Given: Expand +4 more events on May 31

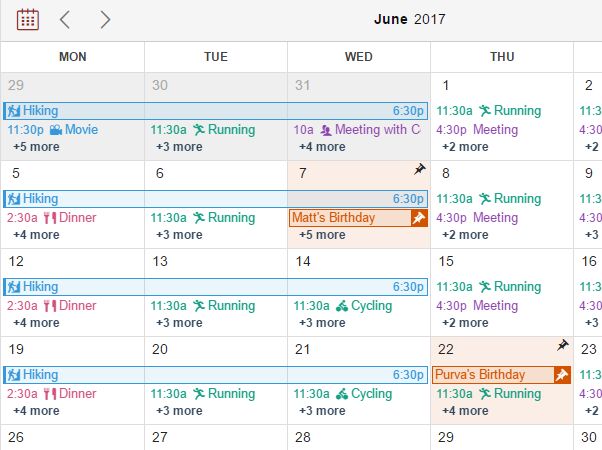Looking at the screenshot, I should (322, 147).
